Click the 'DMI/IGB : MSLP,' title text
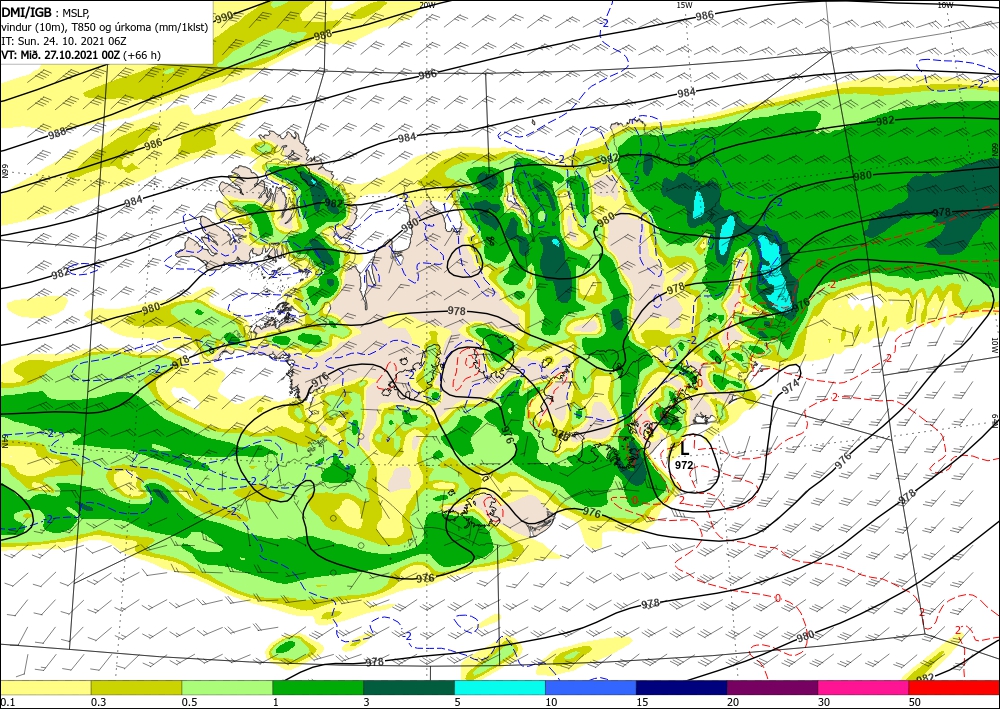 [x=45, y=11]
